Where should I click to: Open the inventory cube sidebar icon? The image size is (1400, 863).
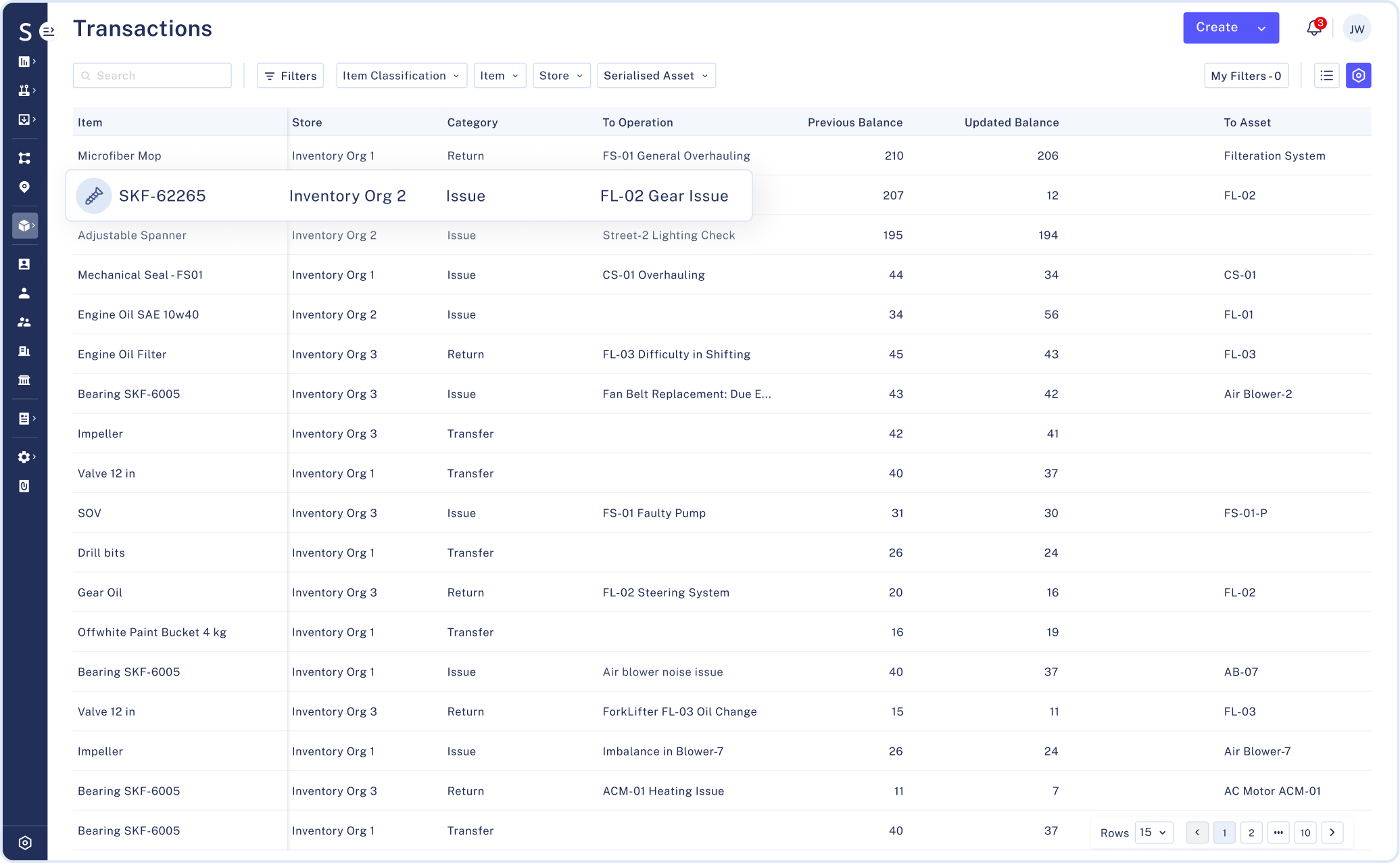click(x=24, y=225)
